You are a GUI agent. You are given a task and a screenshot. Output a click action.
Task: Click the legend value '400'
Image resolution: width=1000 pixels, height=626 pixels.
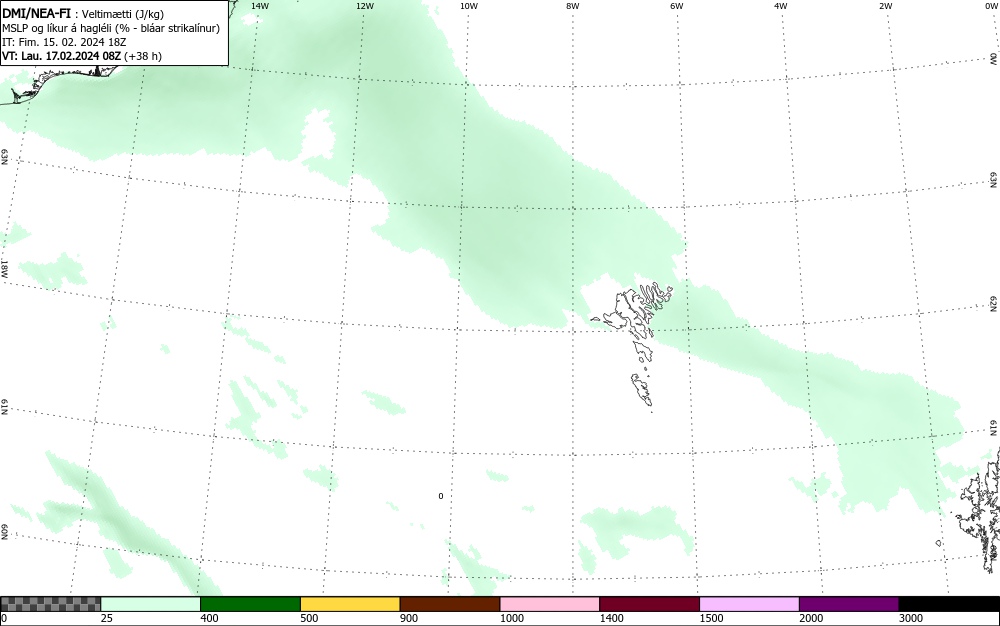209,618
